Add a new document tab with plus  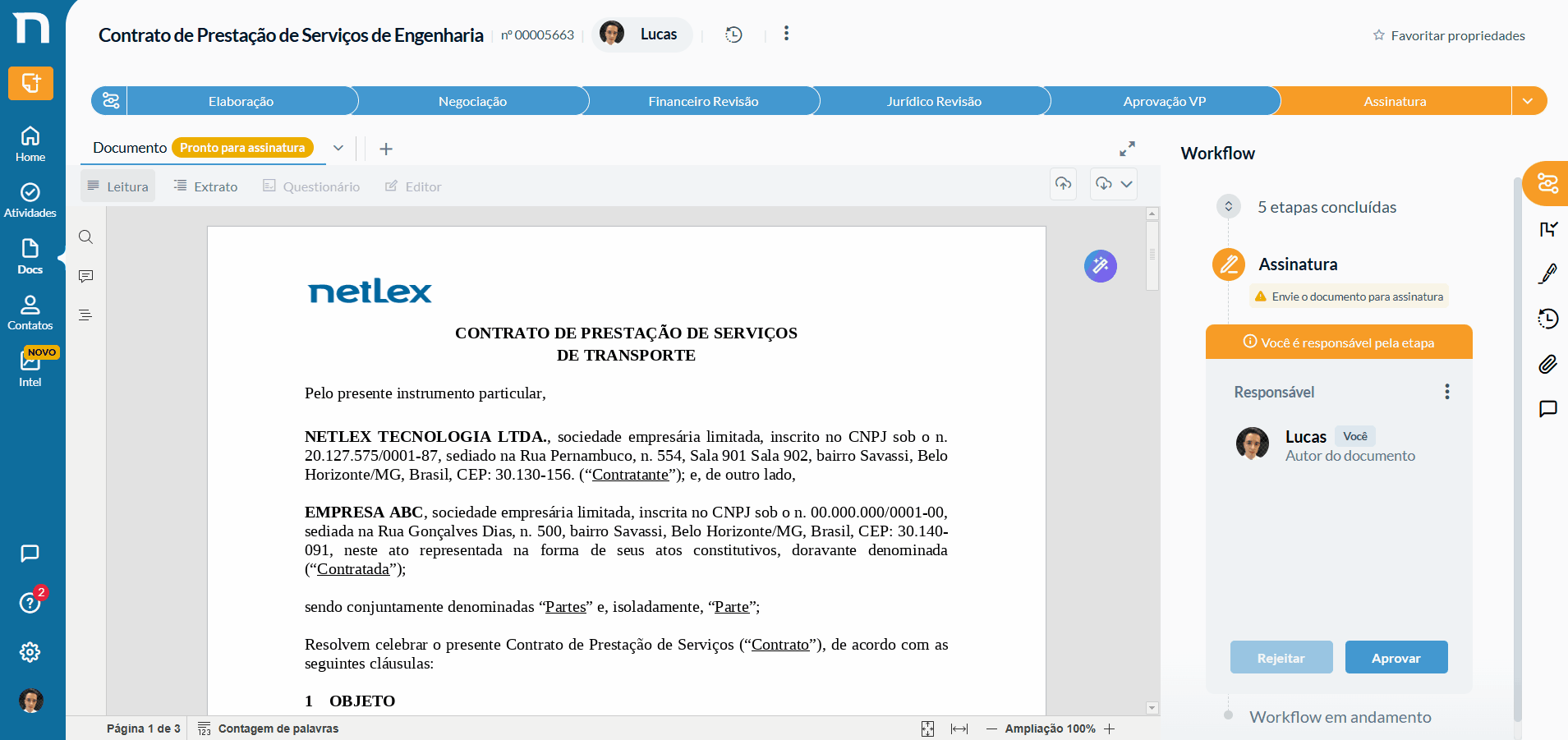(x=386, y=149)
